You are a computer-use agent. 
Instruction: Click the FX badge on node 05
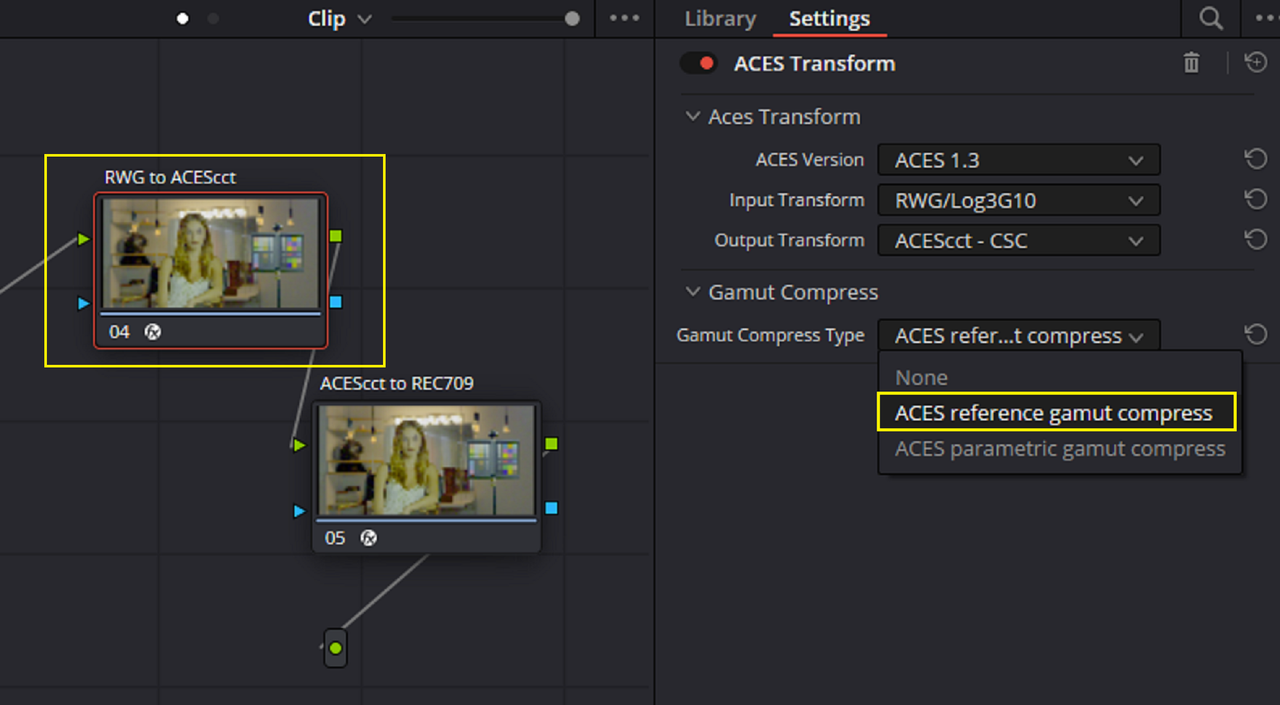click(368, 538)
